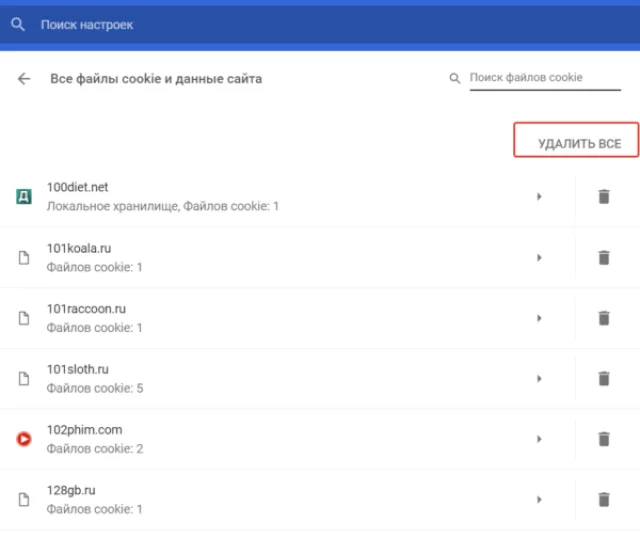This screenshot has width=640, height=538.
Task: Select the 100diet.net site name
Action: coord(77,187)
